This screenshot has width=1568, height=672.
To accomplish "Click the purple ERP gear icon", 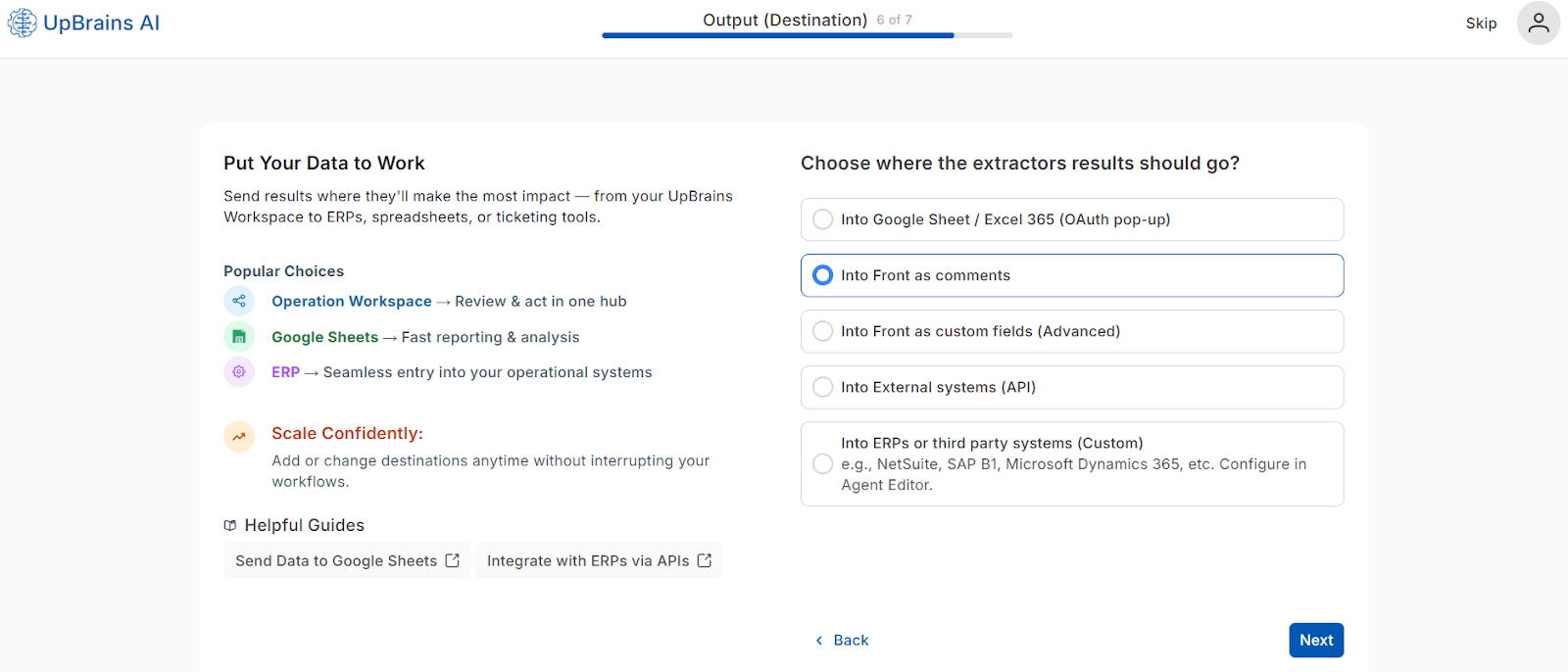I will pos(239,372).
